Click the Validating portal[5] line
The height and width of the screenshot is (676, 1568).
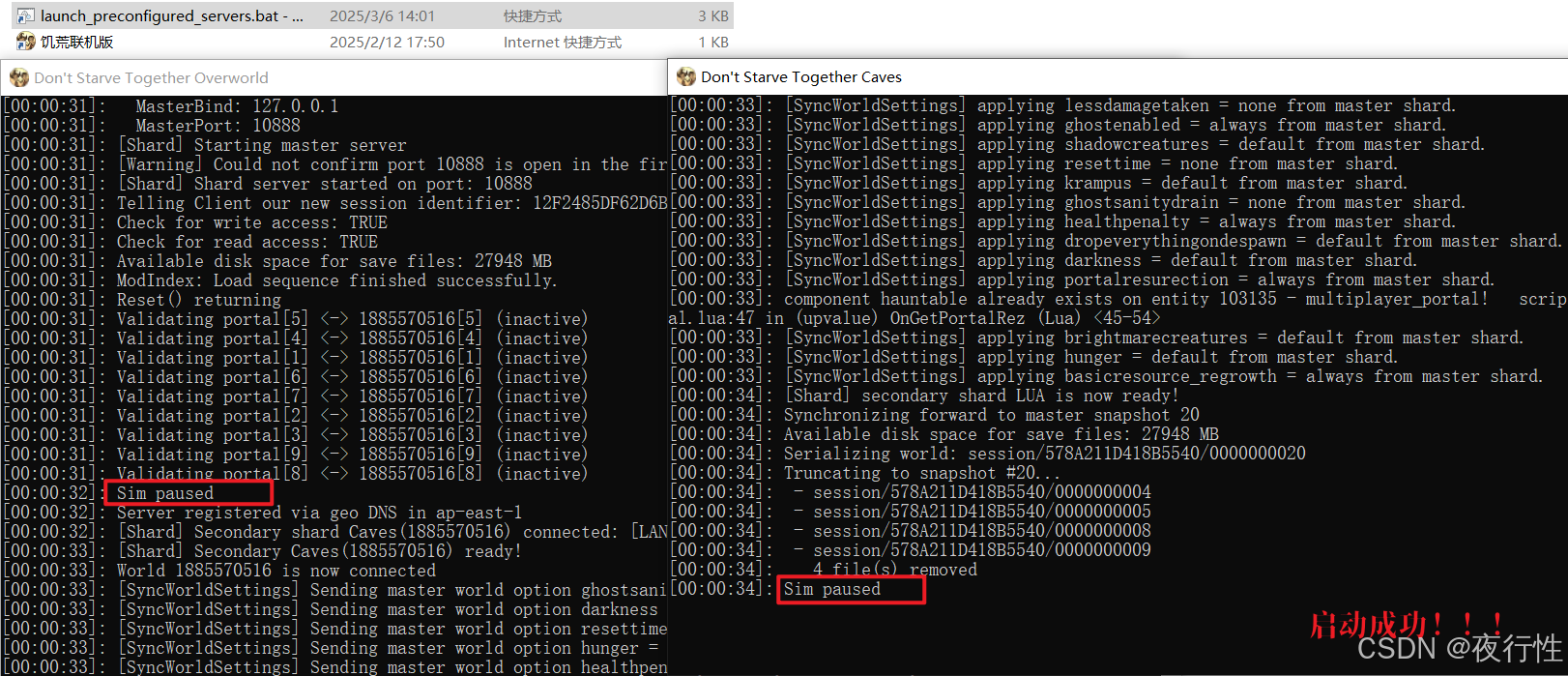pyautogui.click(x=295, y=319)
